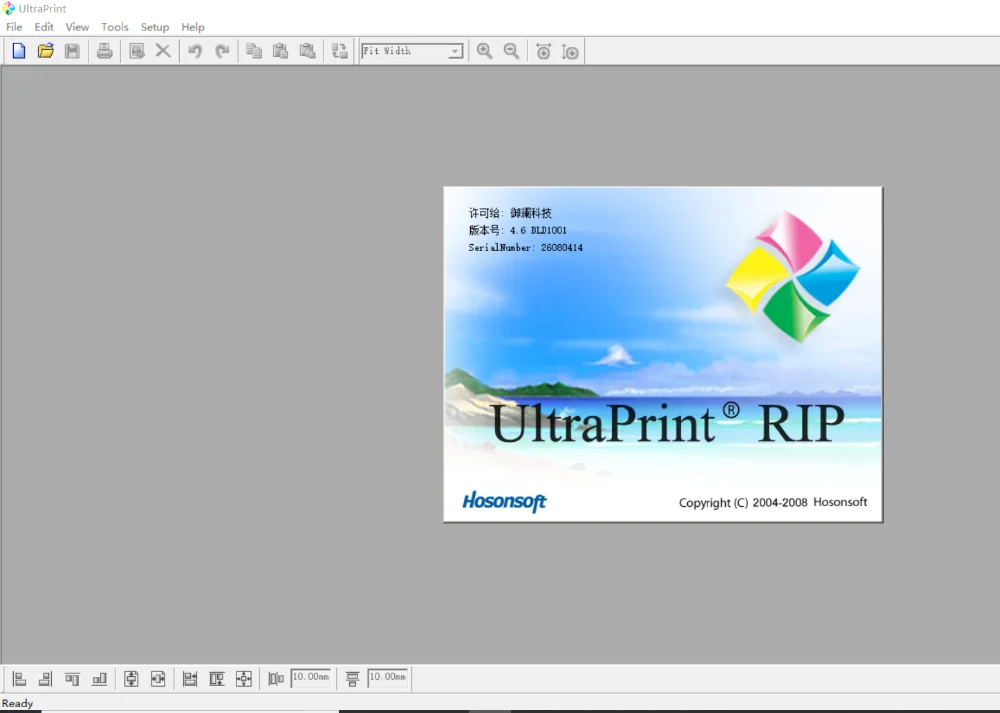Click the Print icon in the toolbar
1000x713 pixels.
click(x=105, y=51)
